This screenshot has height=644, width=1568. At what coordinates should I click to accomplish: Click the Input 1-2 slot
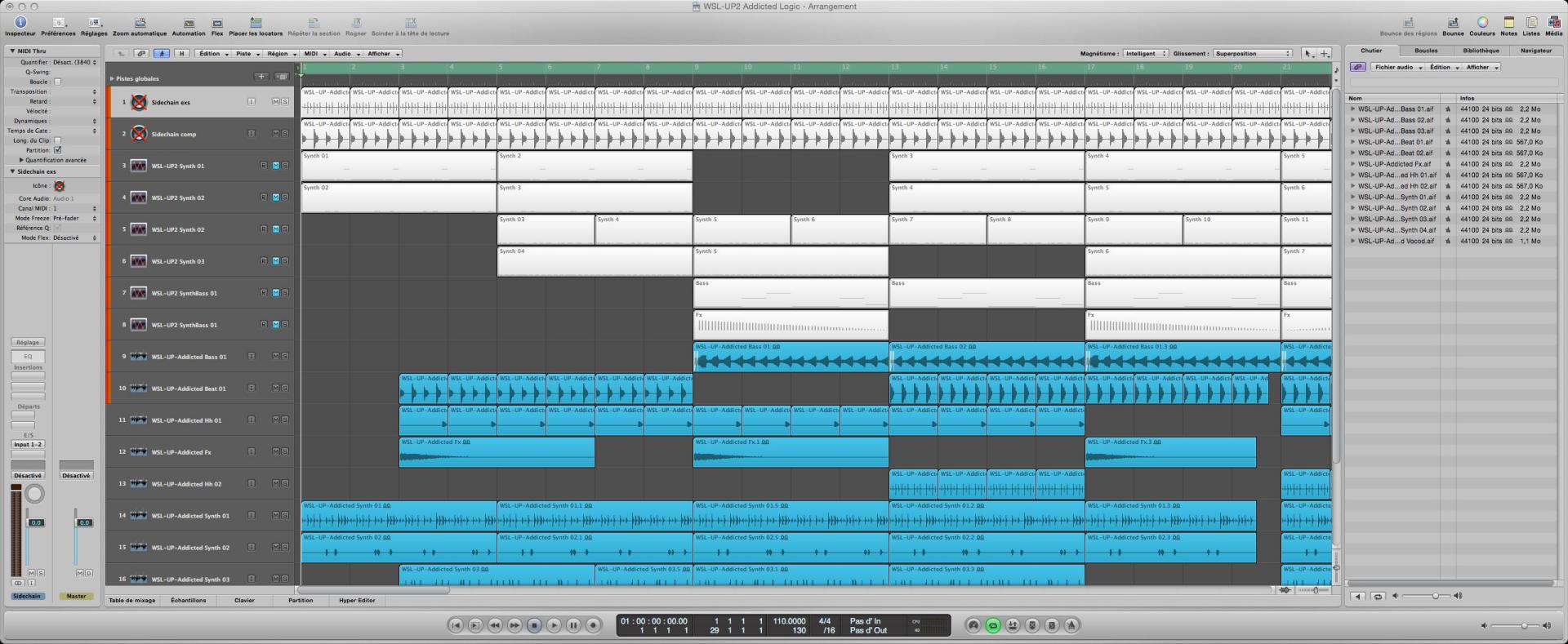[x=28, y=445]
